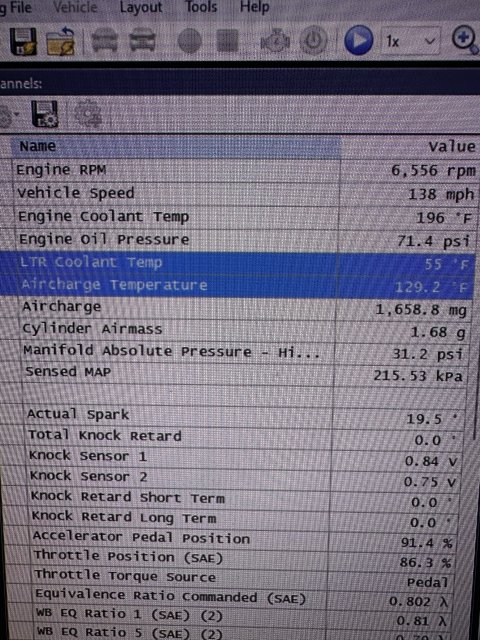Select the LTR Coolant Temp row
The height and width of the screenshot is (640, 480).
tap(238, 263)
